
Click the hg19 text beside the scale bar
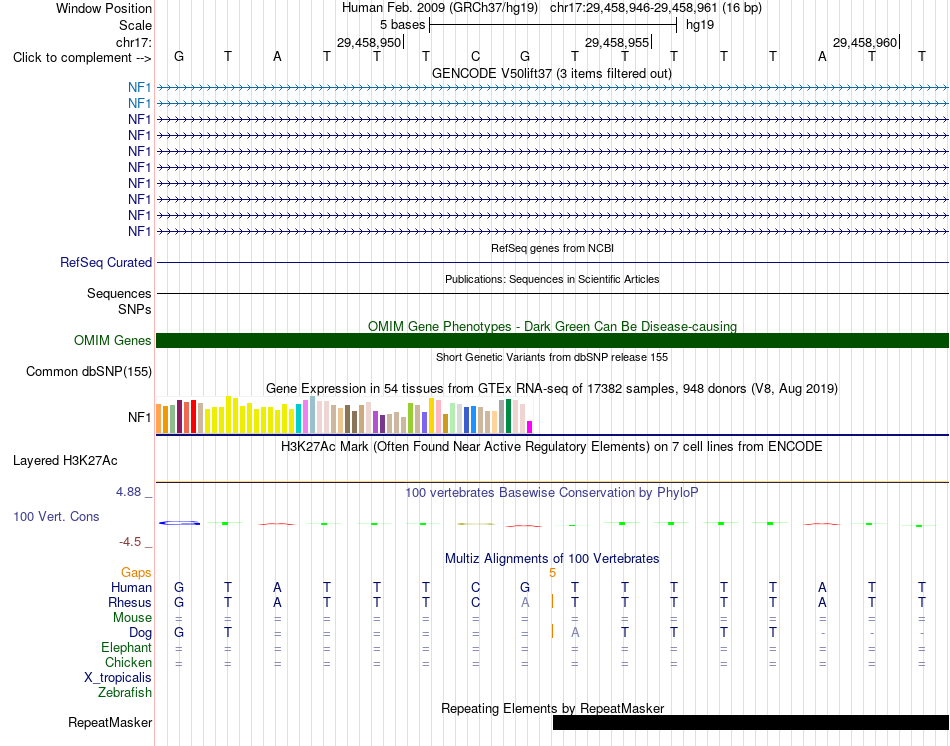pyautogui.click(x=700, y=25)
